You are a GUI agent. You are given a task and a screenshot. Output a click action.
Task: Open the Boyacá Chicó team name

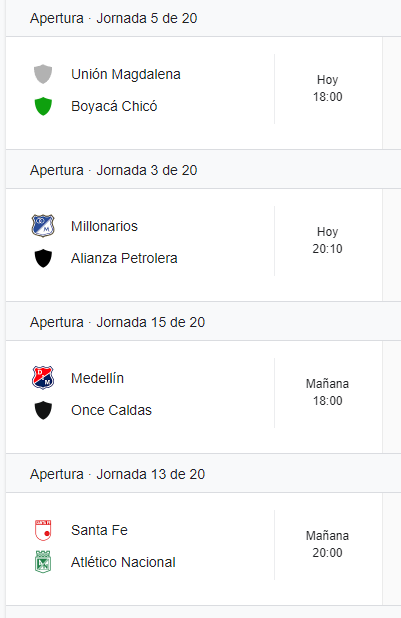(114, 106)
